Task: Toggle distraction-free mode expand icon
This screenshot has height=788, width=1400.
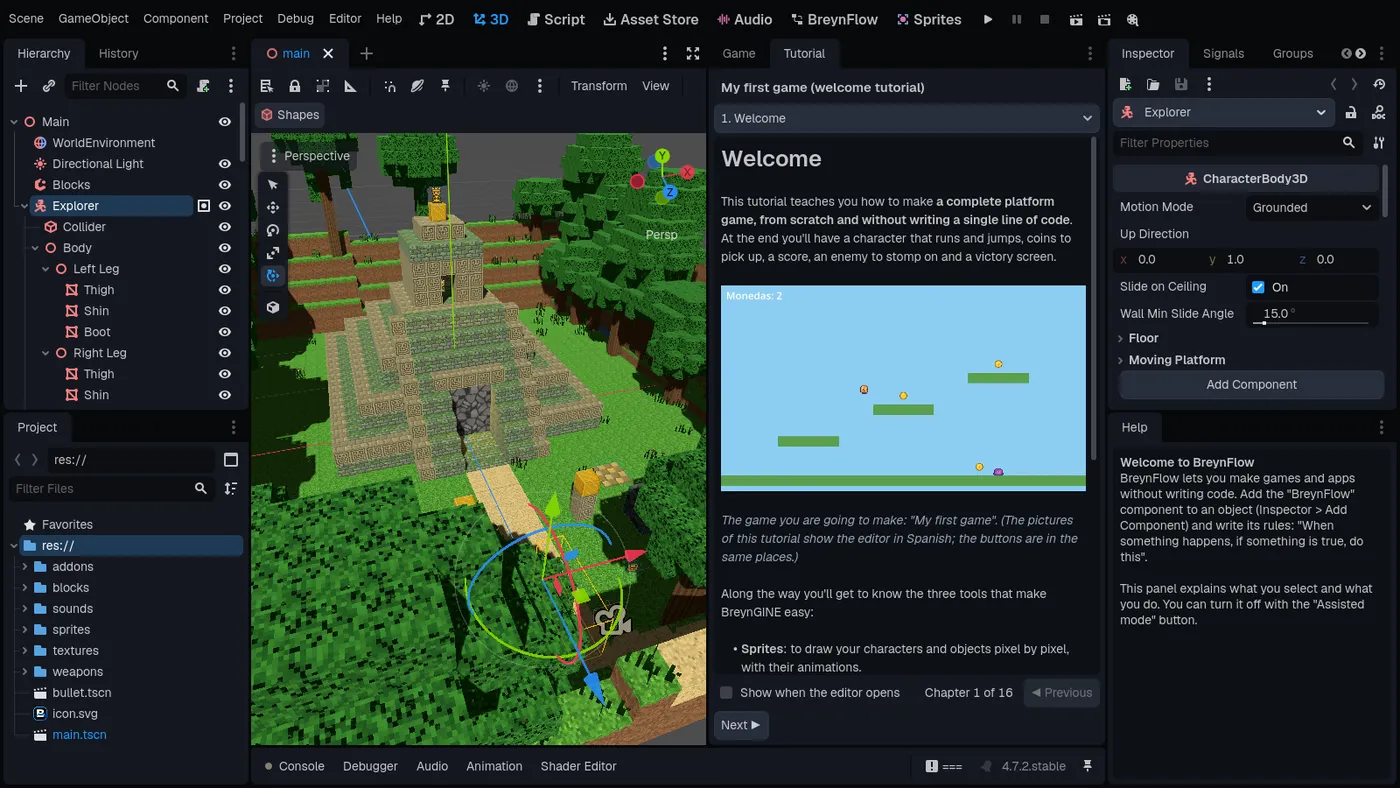Action: coord(693,53)
